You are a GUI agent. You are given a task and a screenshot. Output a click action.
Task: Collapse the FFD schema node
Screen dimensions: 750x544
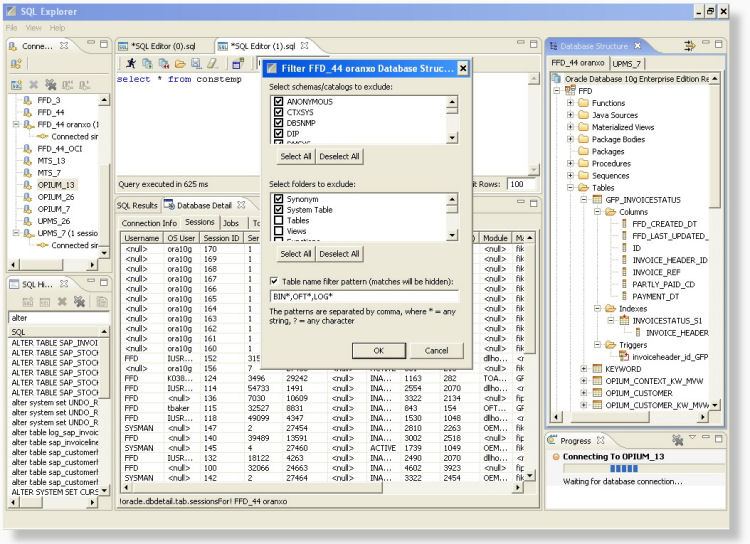tap(557, 90)
